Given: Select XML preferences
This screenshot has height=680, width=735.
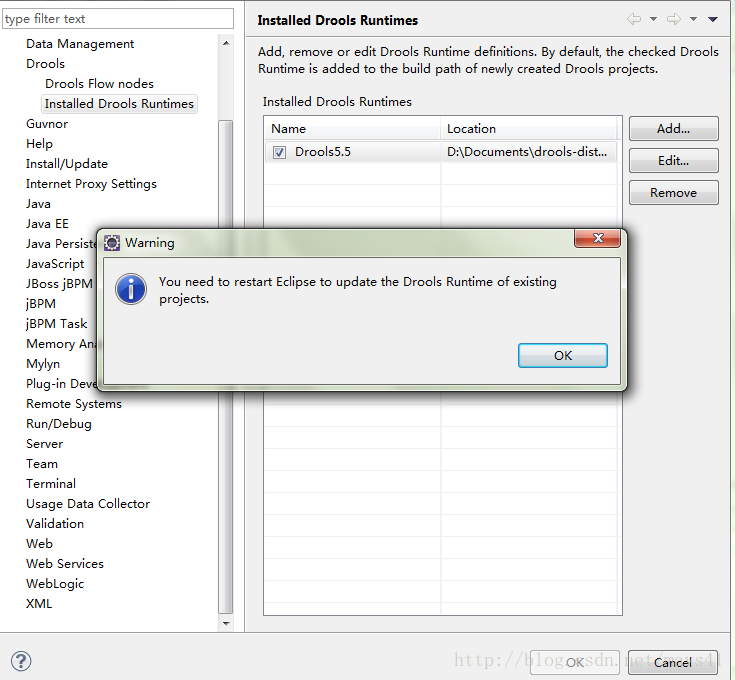Looking at the screenshot, I should [x=39, y=604].
